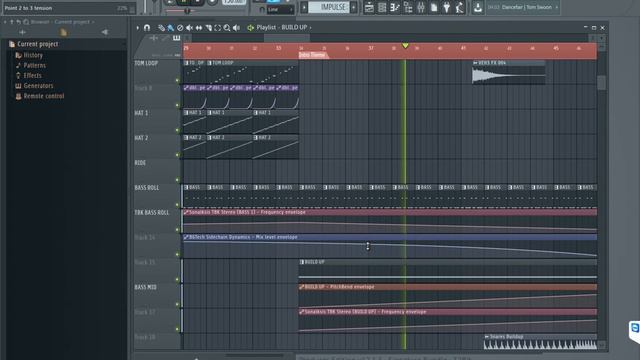Click the browser undo arrow icon
This screenshot has width=640, height=360.
pyautogui.click(x=18, y=22)
